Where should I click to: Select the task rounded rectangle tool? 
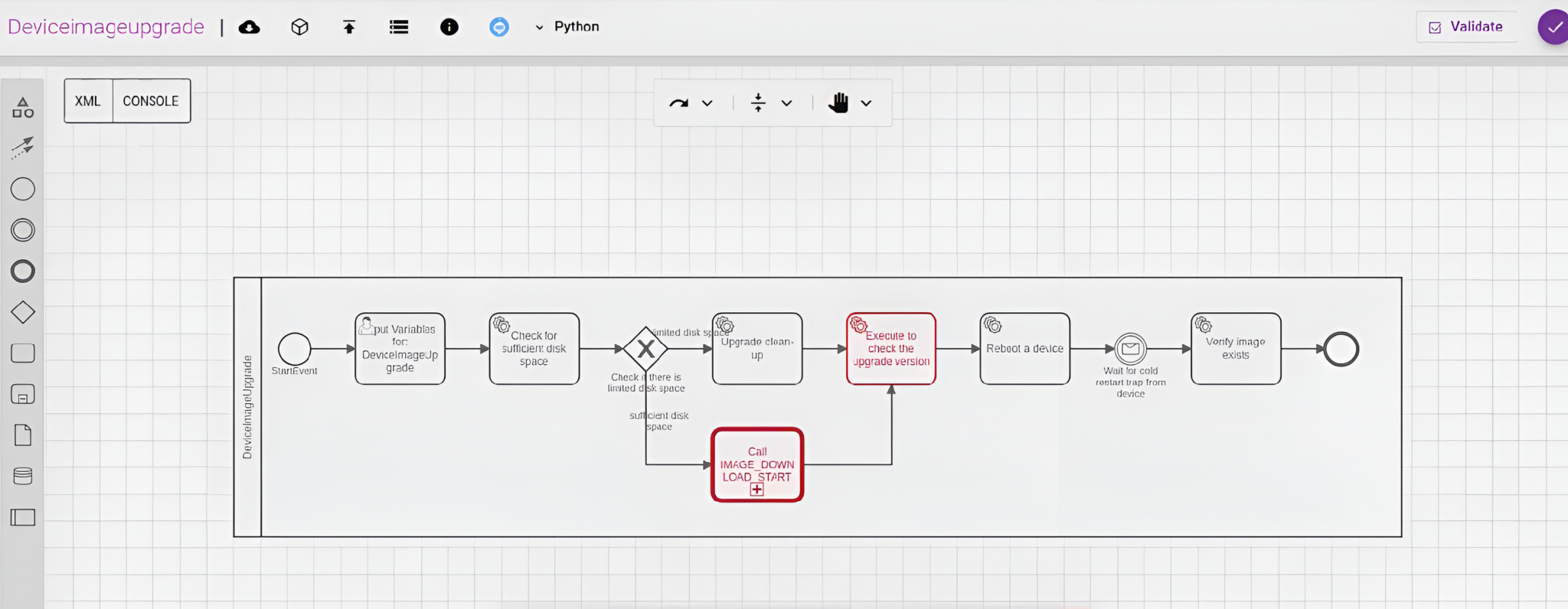coord(23,353)
